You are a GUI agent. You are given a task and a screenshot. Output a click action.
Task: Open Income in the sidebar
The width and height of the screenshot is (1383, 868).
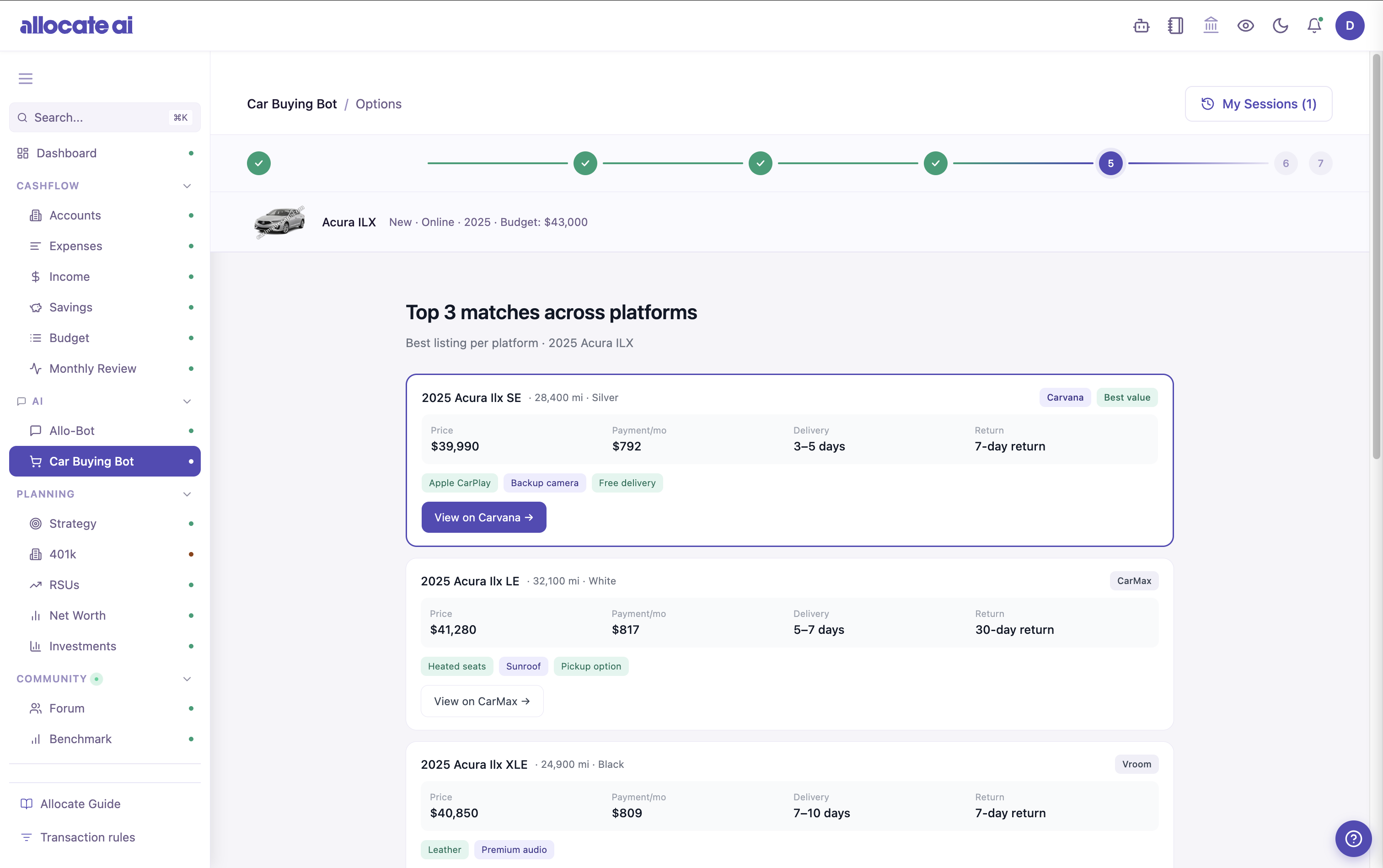click(105, 277)
